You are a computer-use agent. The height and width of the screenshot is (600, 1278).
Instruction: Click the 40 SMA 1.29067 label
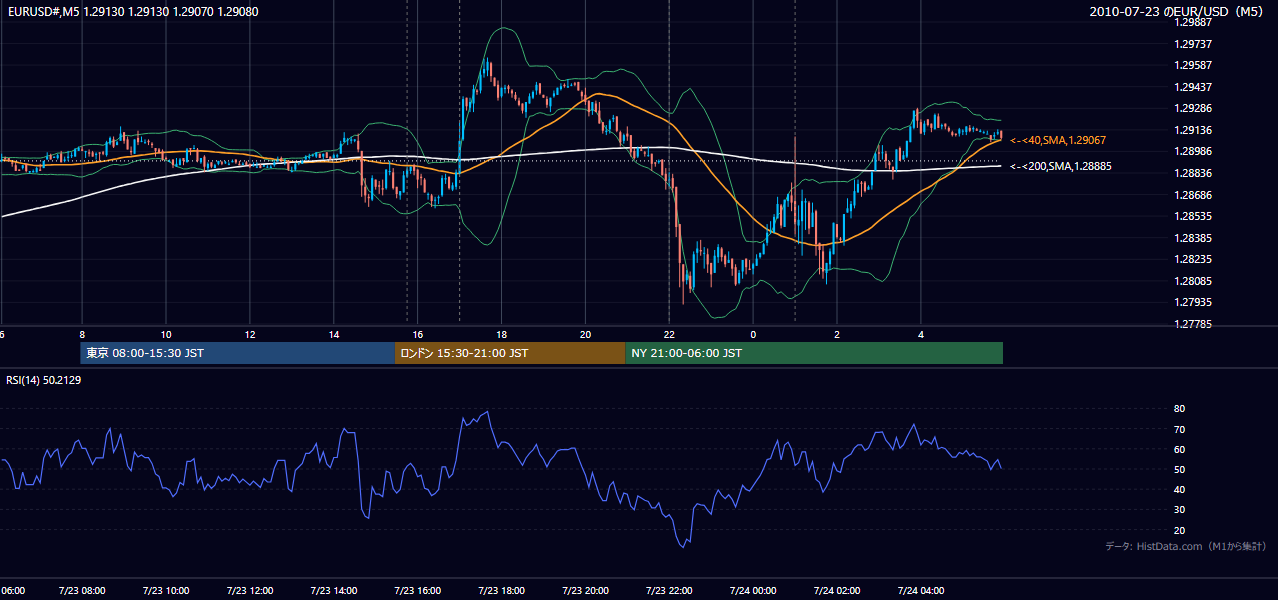[1058, 140]
